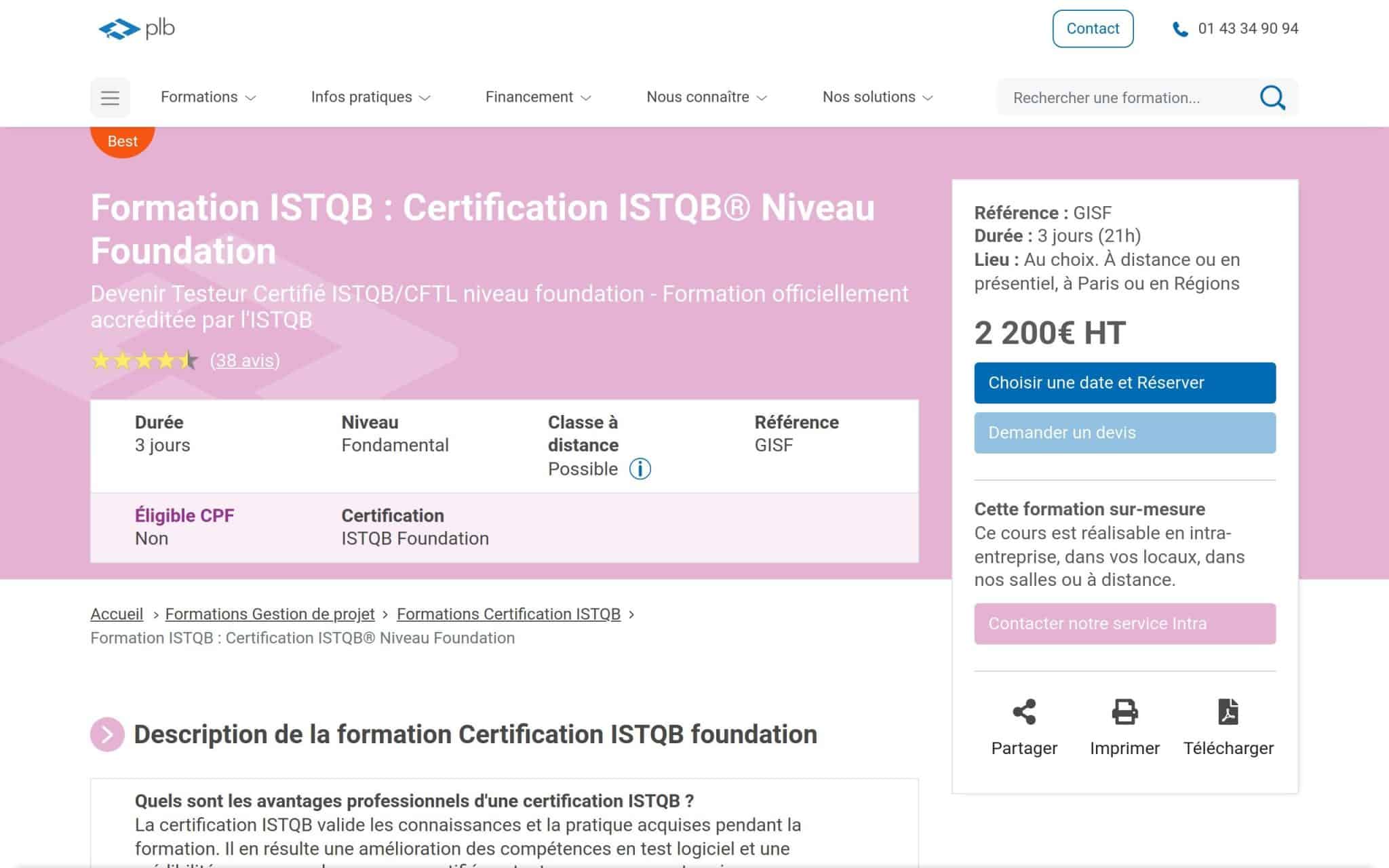1389x868 pixels.
Task: Click the Télécharger PDF icon
Action: point(1228,712)
